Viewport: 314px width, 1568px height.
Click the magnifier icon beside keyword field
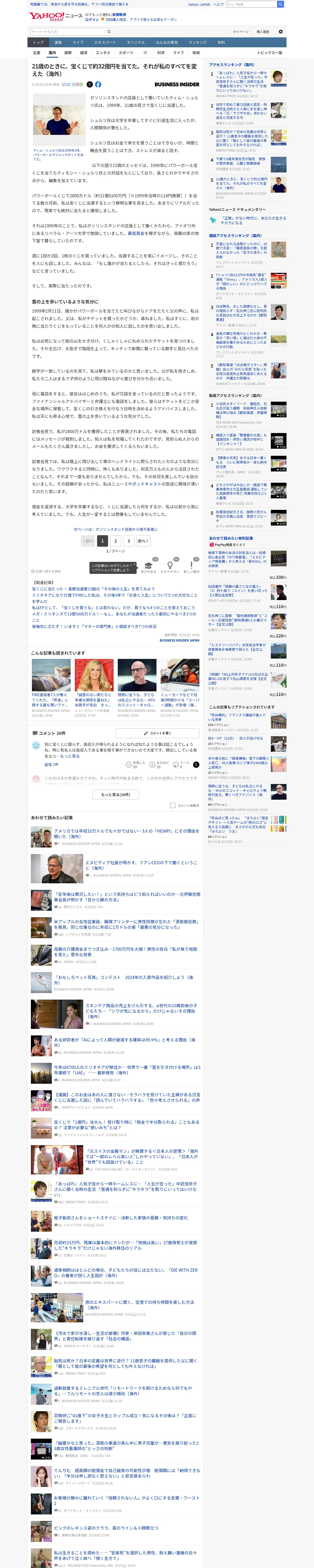click(109, 32)
